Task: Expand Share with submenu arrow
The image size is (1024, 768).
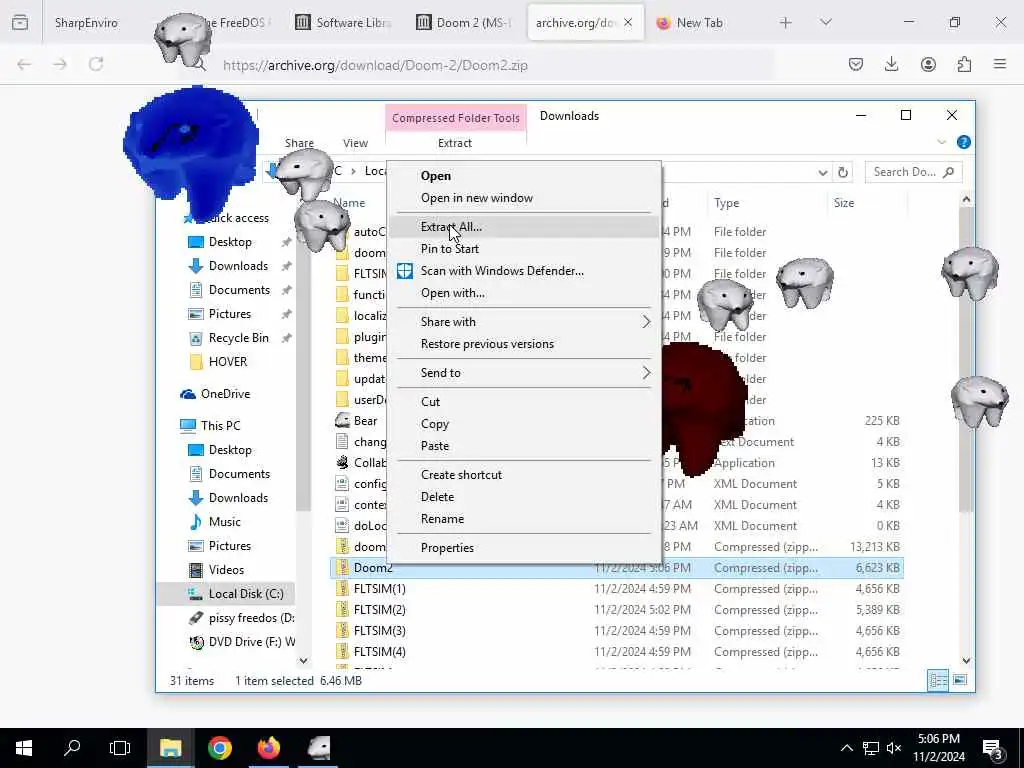Action: 646,322
